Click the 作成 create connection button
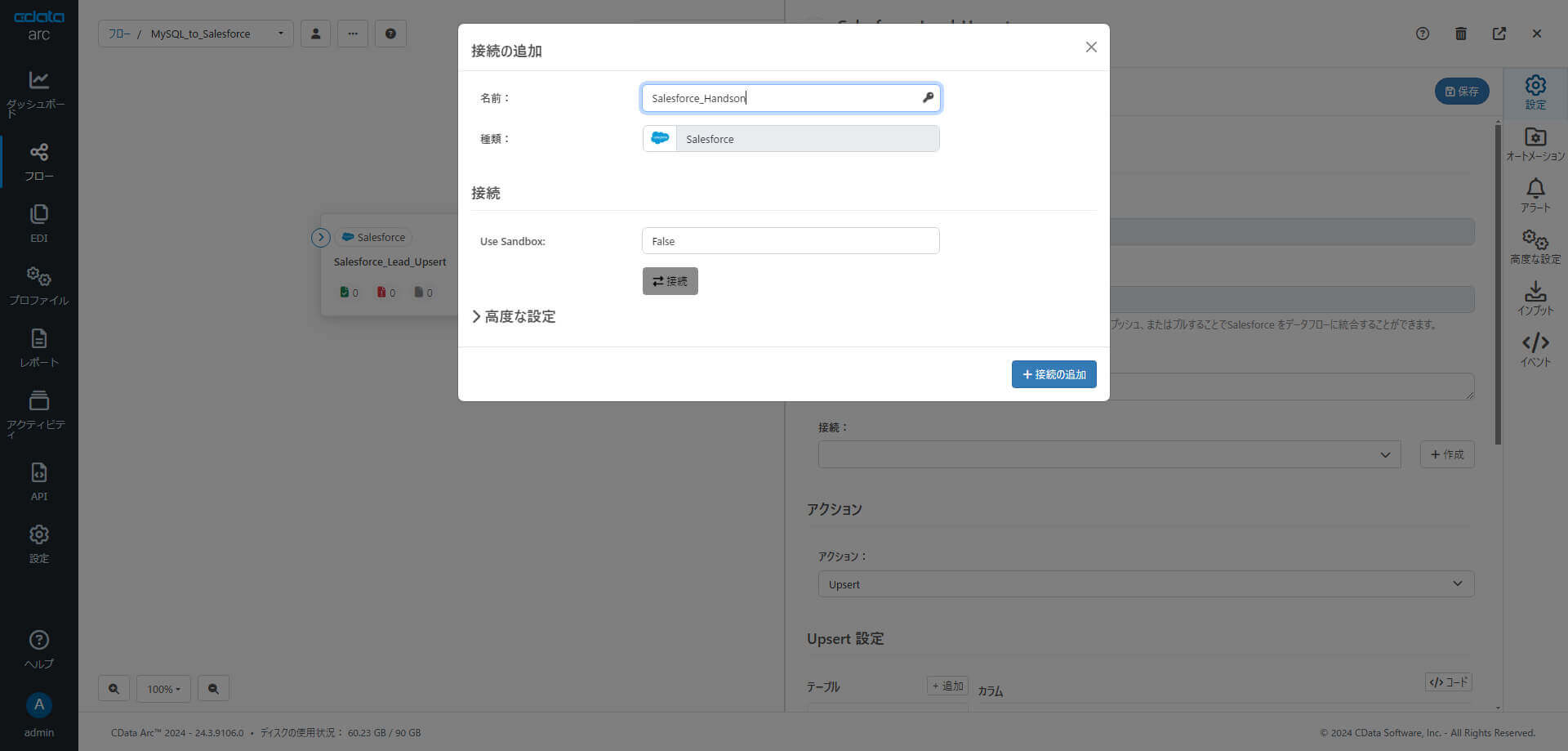The image size is (1568, 751). [1447, 454]
